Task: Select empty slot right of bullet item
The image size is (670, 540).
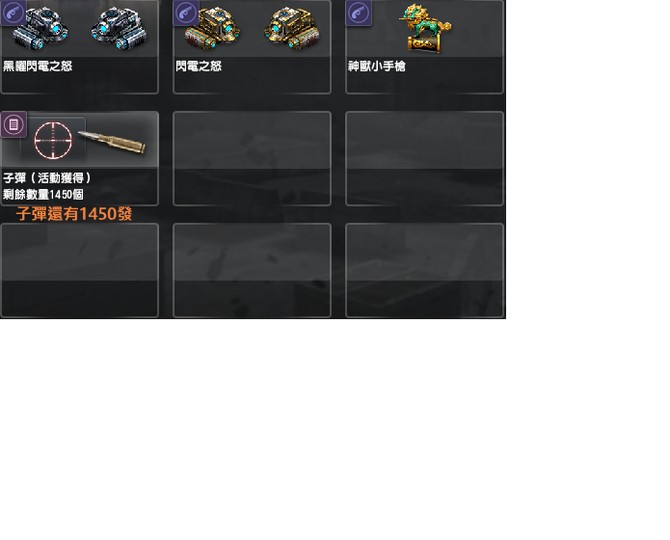Action: tap(252, 158)
